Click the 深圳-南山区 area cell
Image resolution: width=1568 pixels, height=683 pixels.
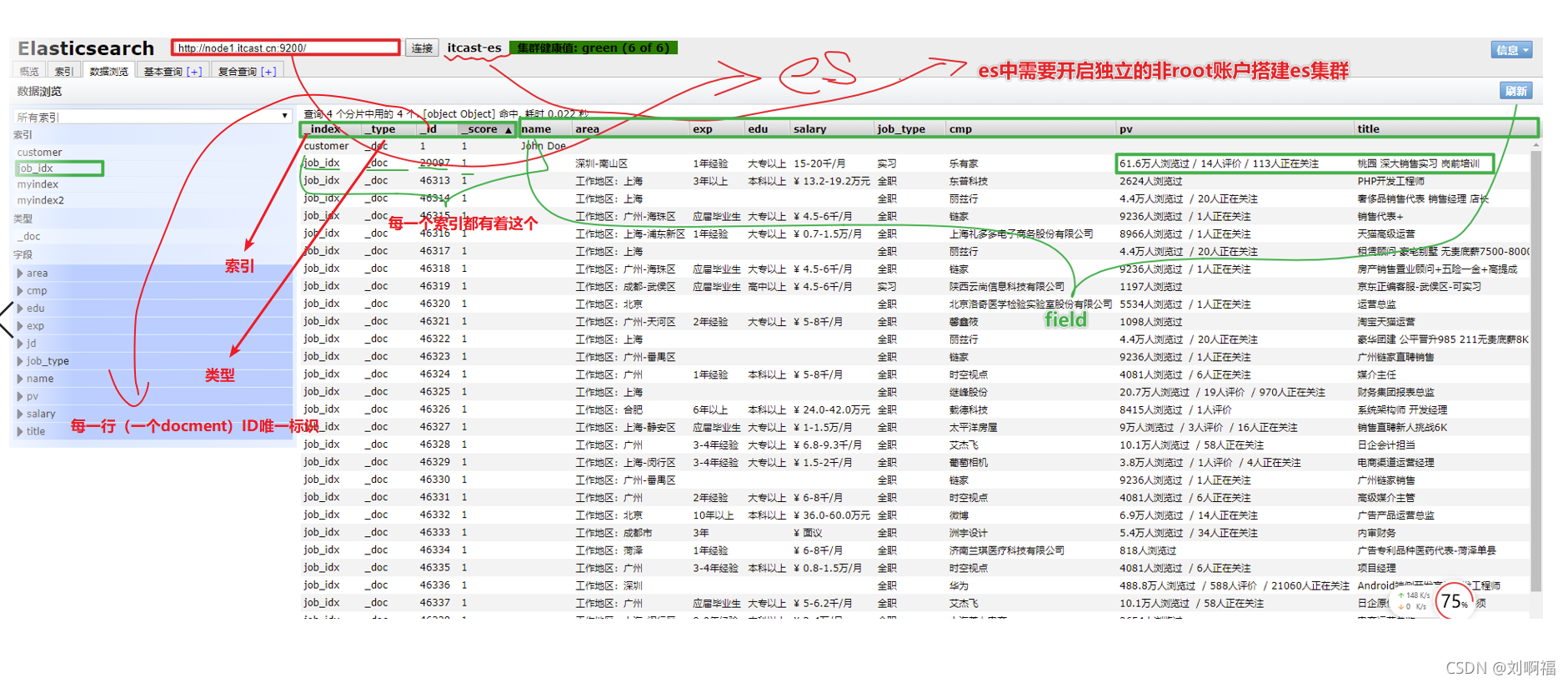[601, 164]
